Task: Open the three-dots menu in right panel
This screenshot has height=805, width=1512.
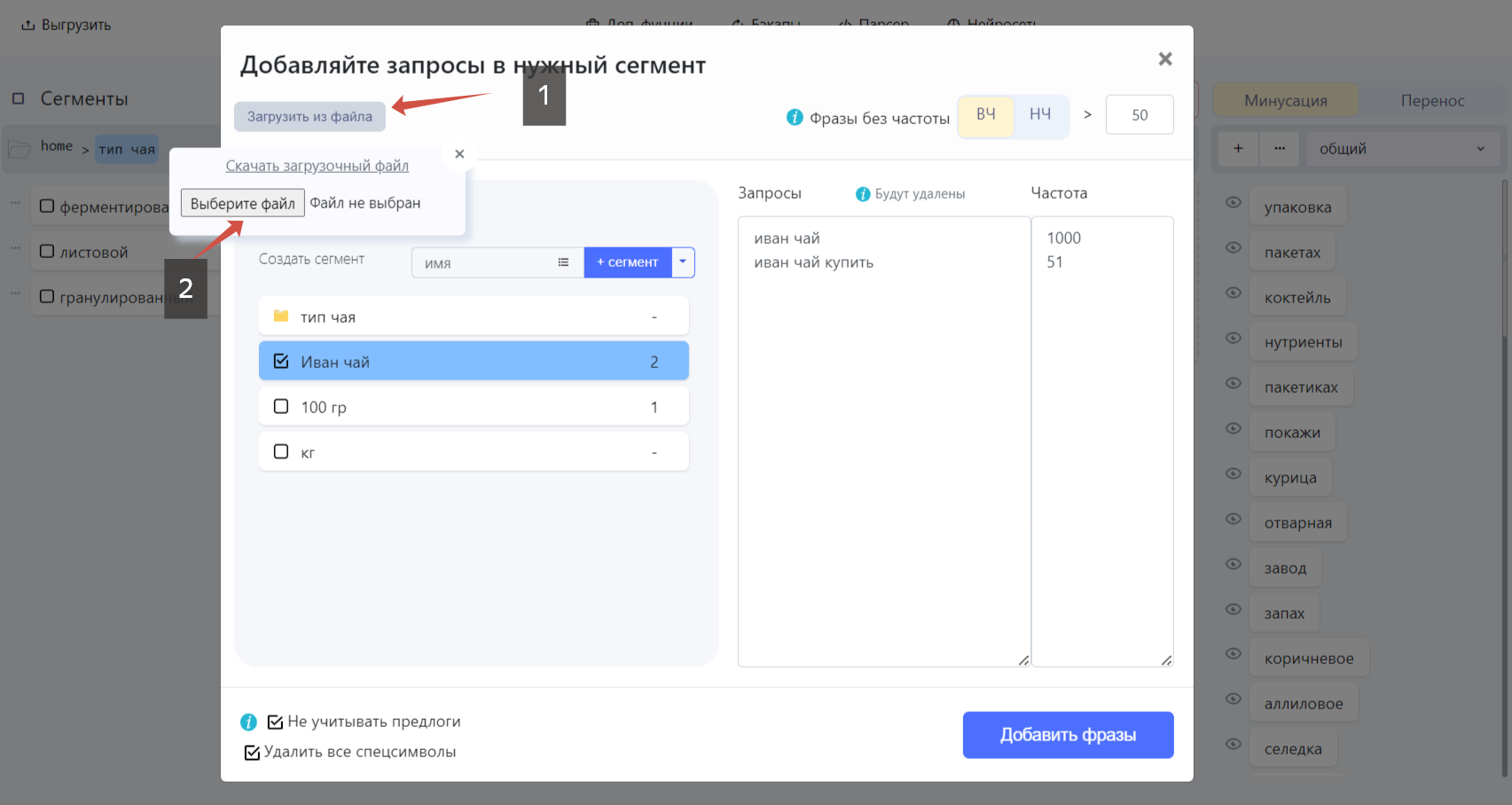Action: (1280, 148)
